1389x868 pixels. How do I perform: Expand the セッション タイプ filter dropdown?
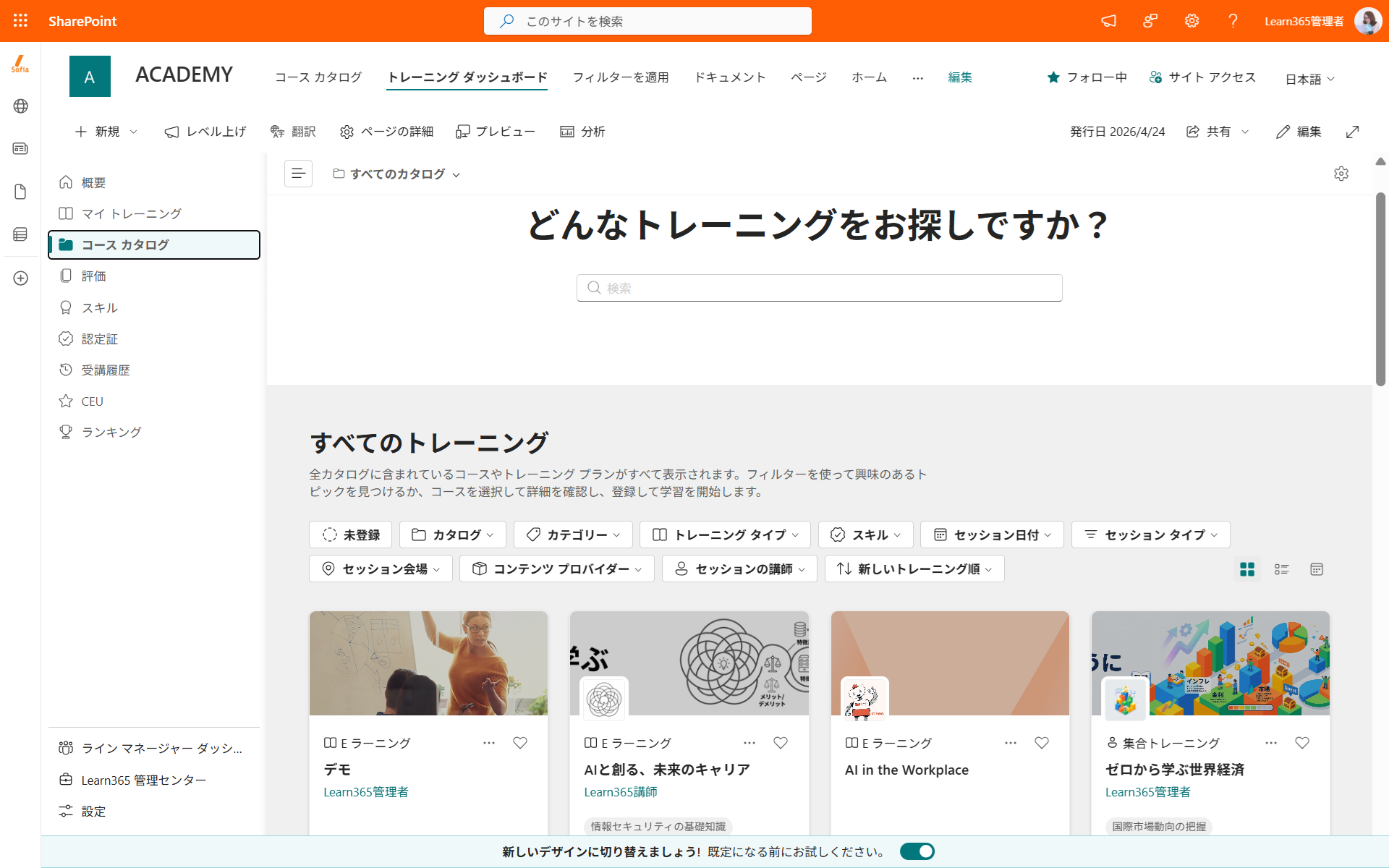point(1150,535)
